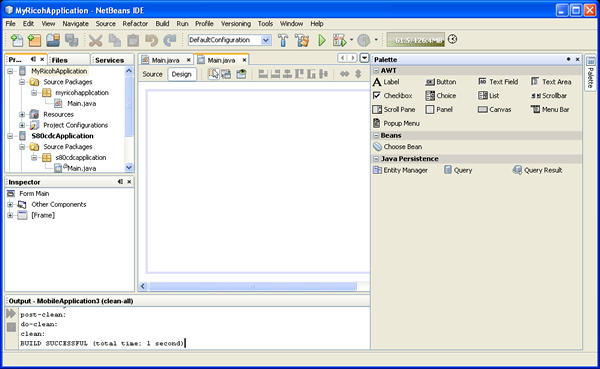The width and height of the screenshot is (600, 369).
Task: Click the align left in column icon
Action: (263, 73)
